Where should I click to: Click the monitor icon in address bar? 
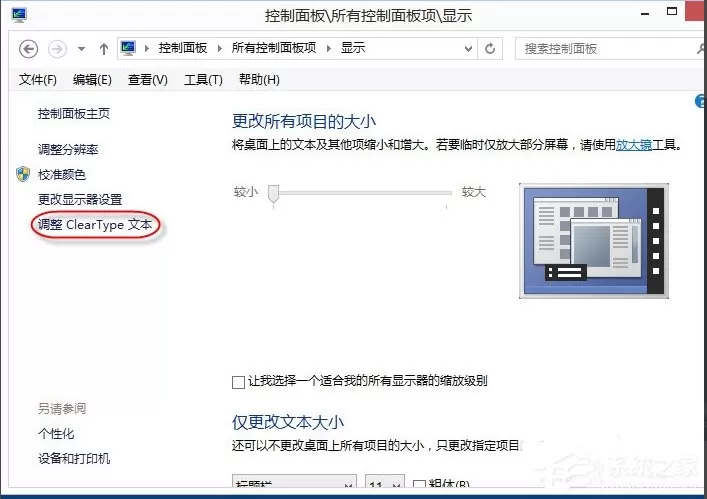128,48
